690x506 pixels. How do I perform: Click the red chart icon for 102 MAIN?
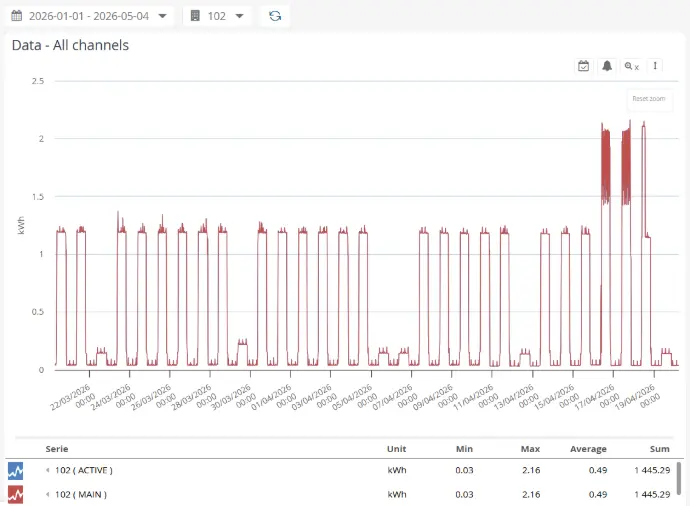[x=15, y=495]
